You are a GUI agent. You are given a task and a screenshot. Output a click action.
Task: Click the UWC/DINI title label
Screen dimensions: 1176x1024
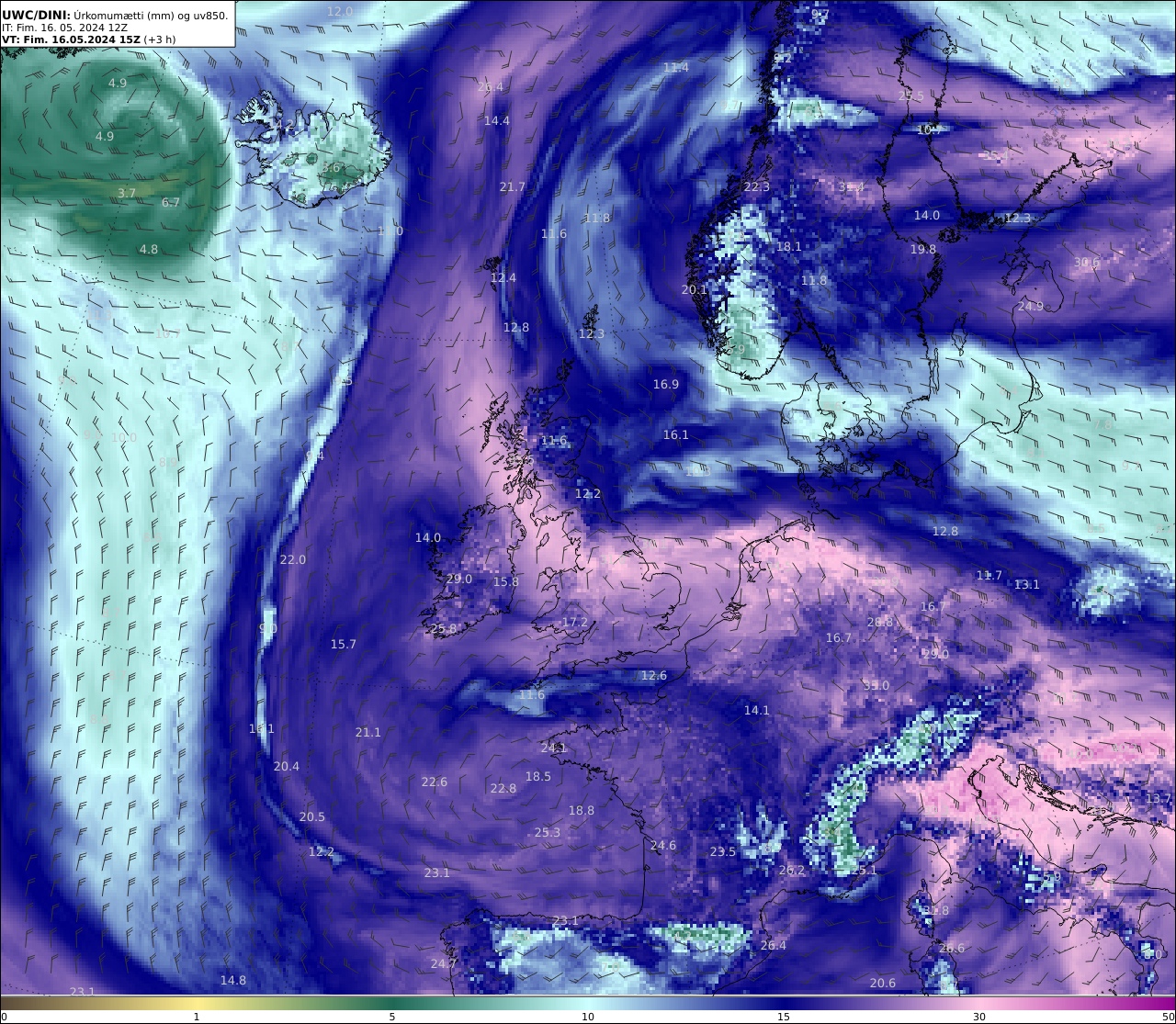click(x=36, y=15)
